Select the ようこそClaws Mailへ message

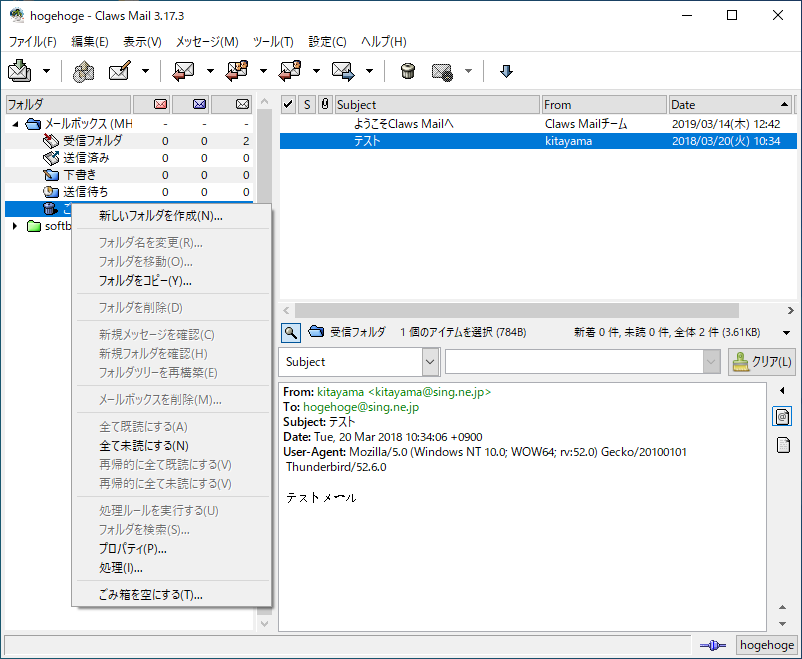tap(538, 124)
